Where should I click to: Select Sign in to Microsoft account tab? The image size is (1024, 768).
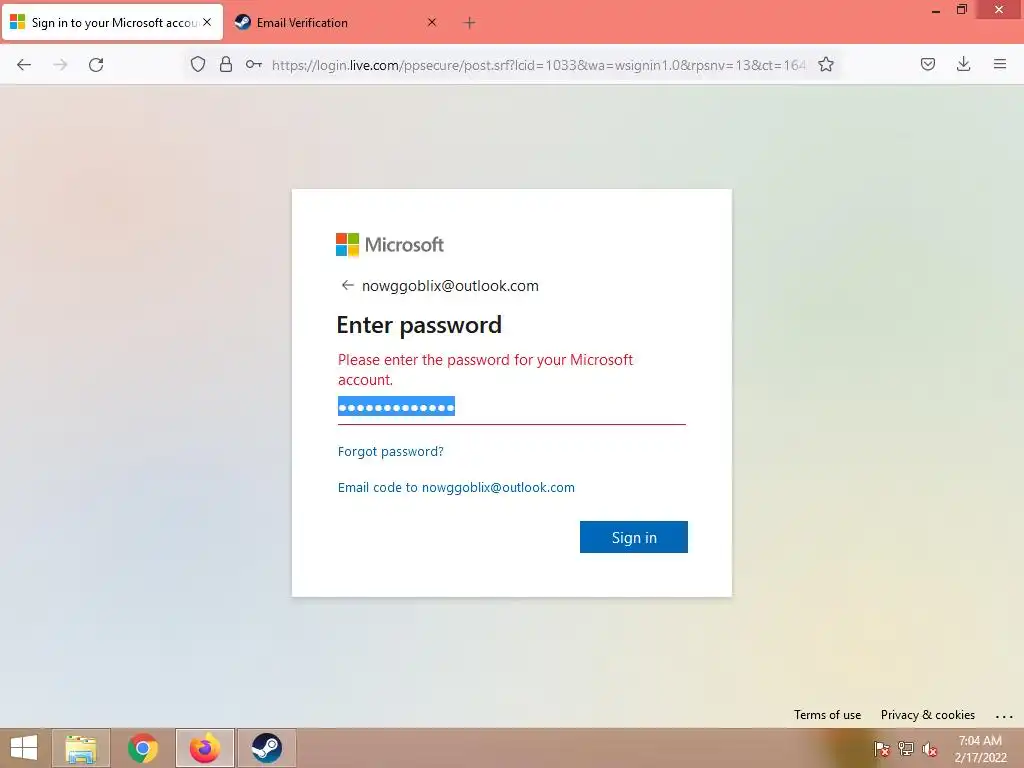pos(112,22)
